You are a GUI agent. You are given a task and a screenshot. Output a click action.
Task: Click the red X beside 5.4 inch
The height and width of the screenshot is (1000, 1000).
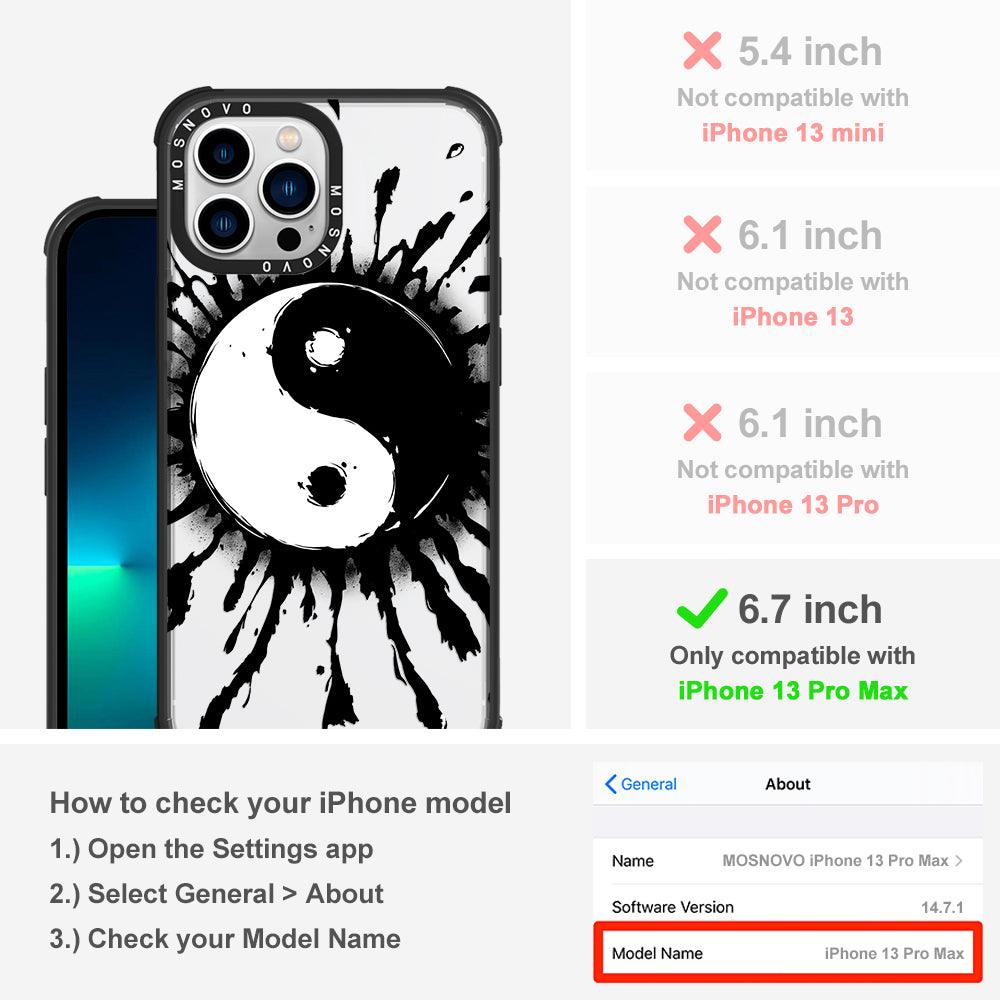(x=702, y=50)
